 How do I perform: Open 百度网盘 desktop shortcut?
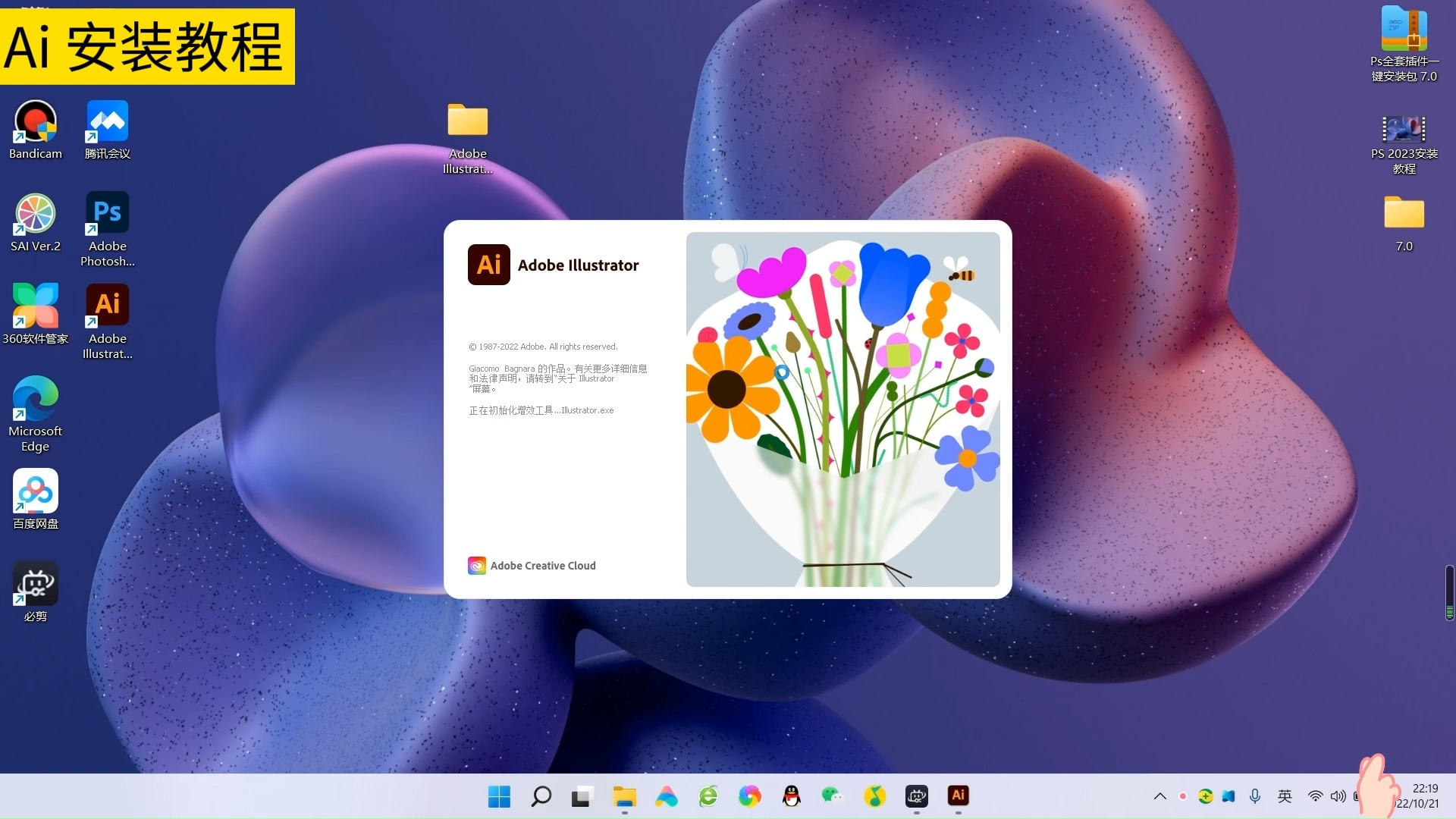tap(35, 491)
